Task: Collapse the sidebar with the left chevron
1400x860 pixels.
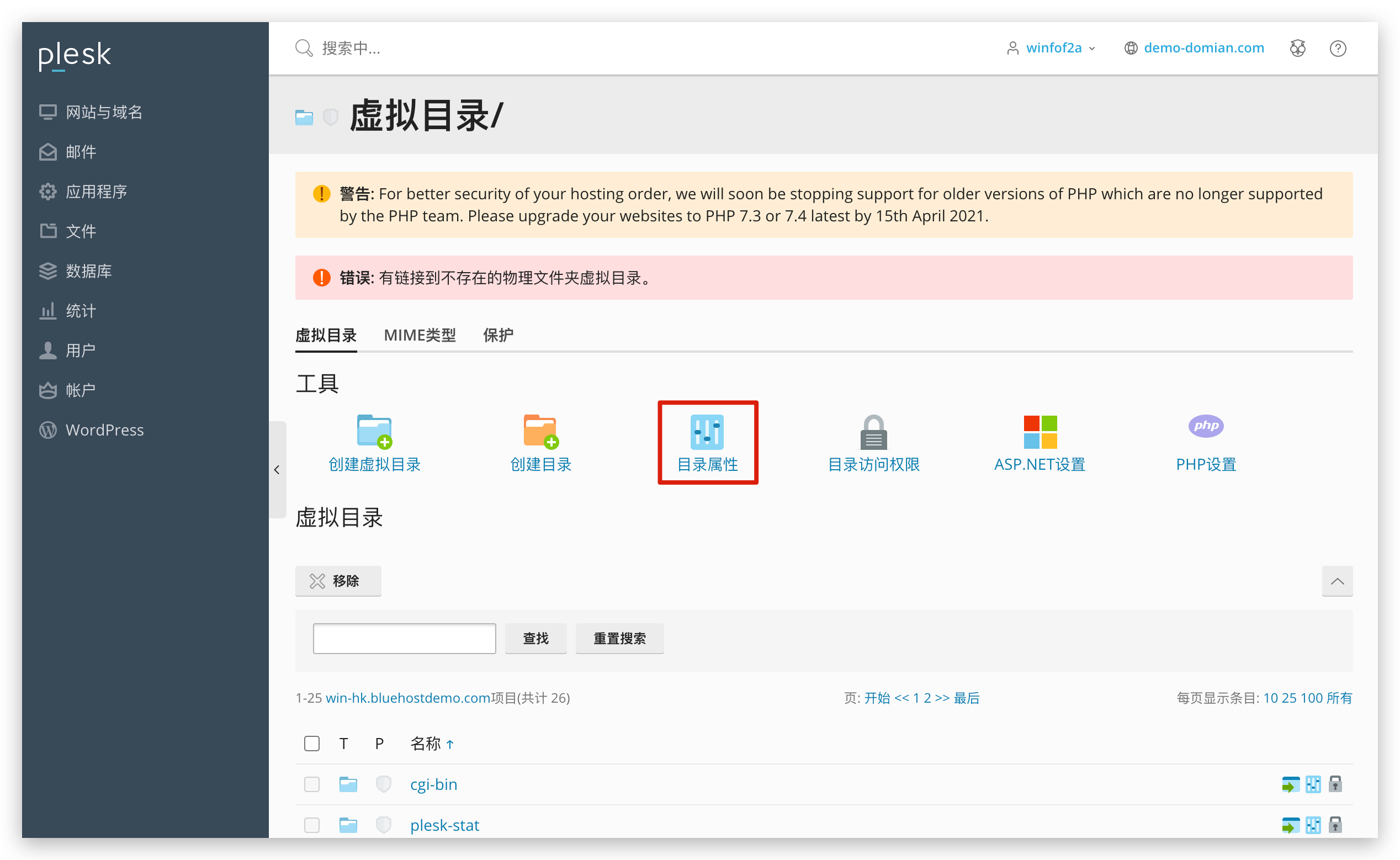Action: tap(277, 470)
